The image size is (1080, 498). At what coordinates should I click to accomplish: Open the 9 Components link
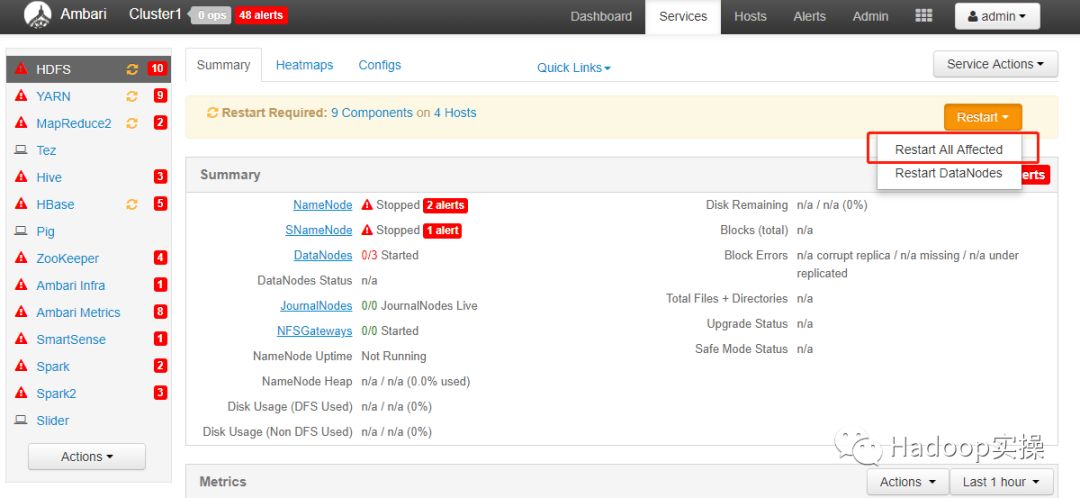[x=372, y=113]
